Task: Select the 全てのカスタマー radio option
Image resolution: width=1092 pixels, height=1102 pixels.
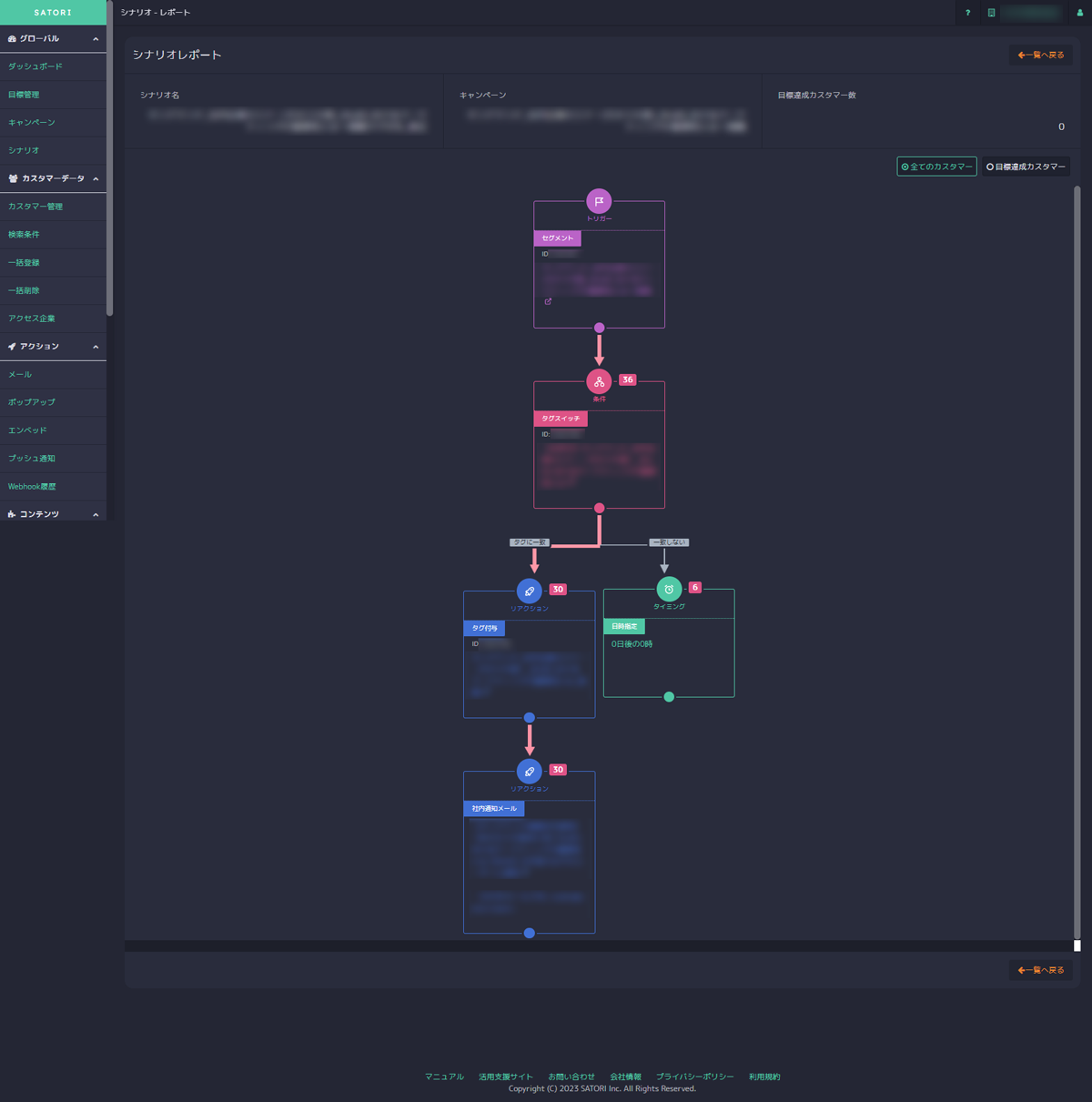Action: pyautogui.click(x=936, y=167)
